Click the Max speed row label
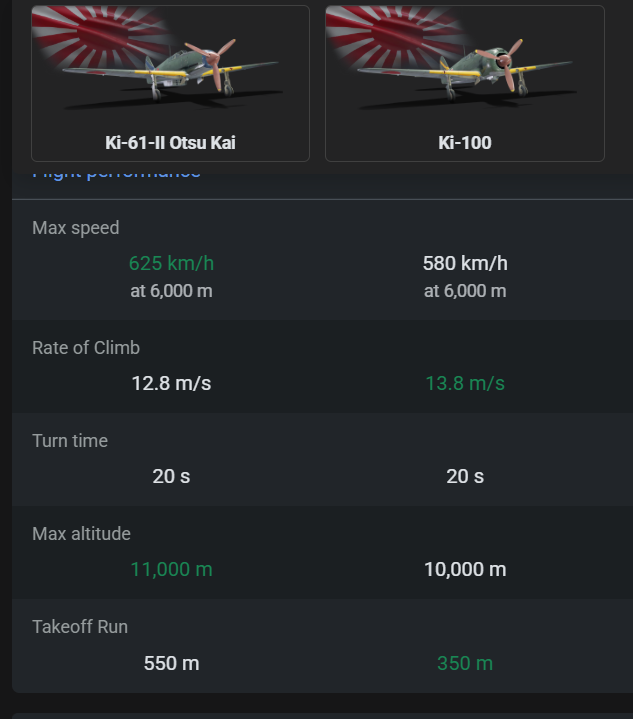Viewport: 633px width, 719px height. tap(76, 228)
